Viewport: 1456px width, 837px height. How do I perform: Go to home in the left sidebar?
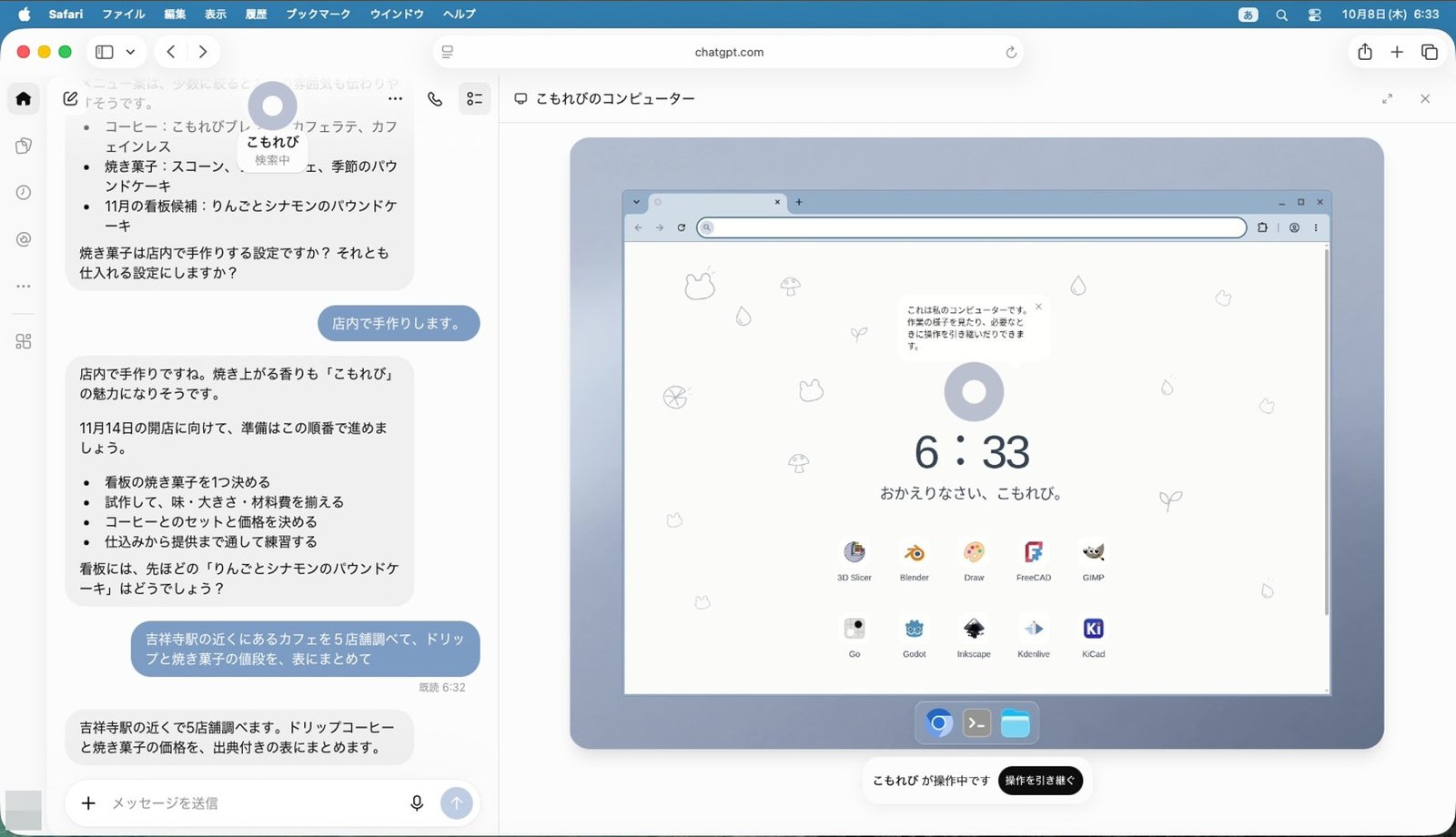[x=24, y=98]
